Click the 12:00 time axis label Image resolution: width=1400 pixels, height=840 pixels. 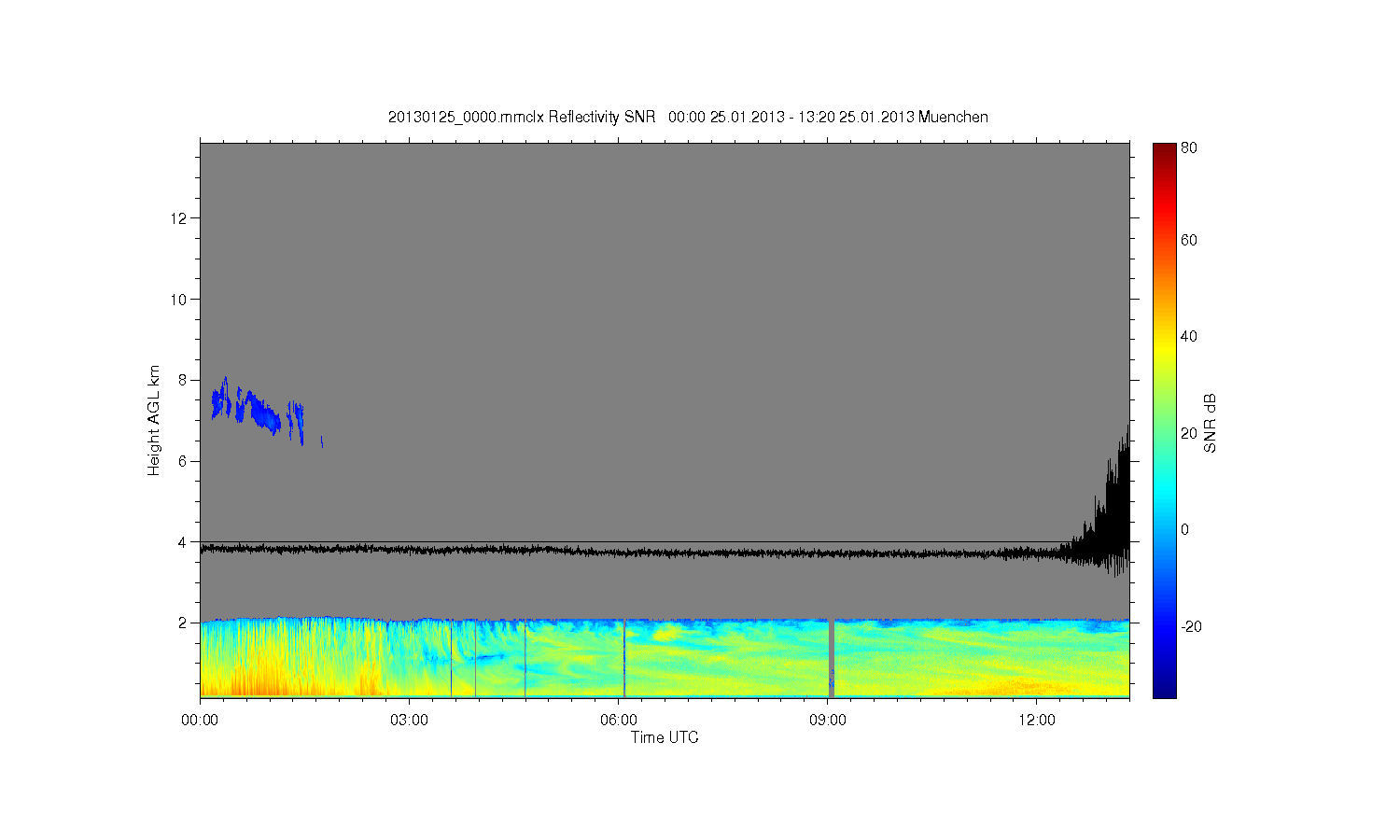click(x=1037, y=721)
